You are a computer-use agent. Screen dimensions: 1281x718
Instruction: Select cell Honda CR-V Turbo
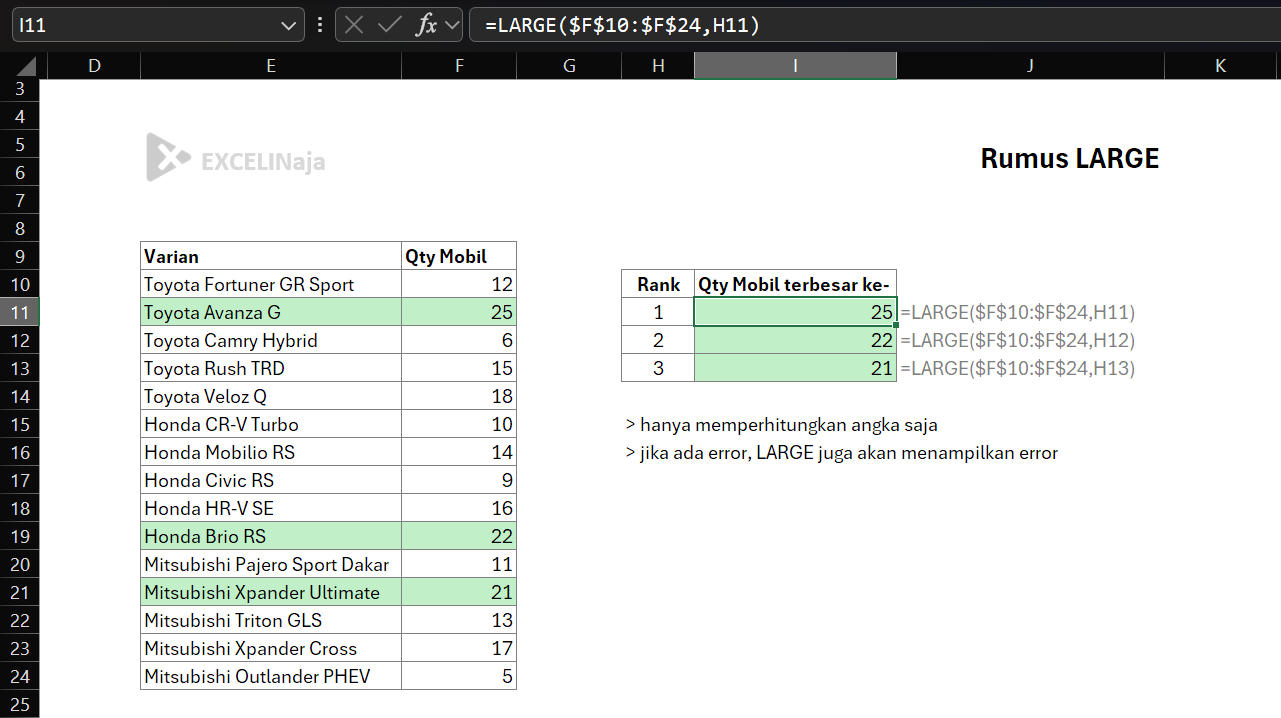271,424
